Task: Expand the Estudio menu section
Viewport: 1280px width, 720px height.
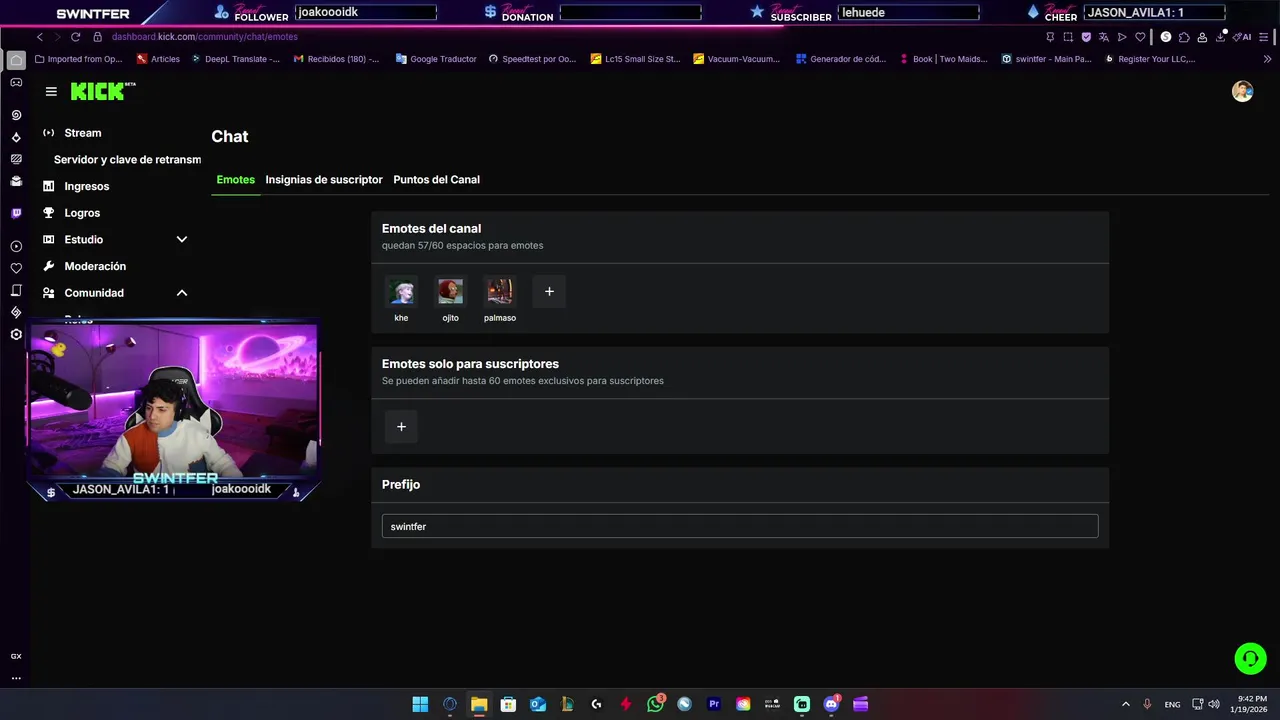Action: (182, 240)
